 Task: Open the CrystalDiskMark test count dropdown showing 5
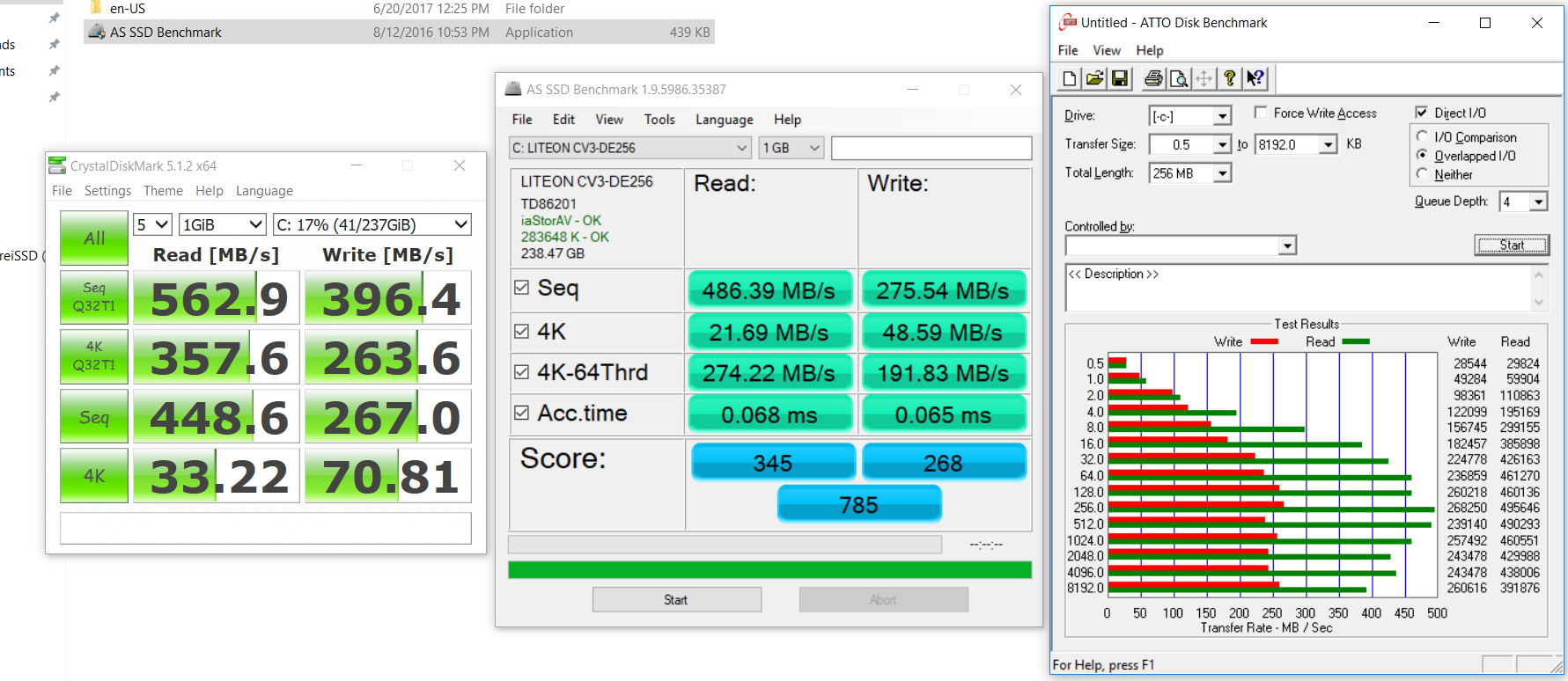click(152, 224)
